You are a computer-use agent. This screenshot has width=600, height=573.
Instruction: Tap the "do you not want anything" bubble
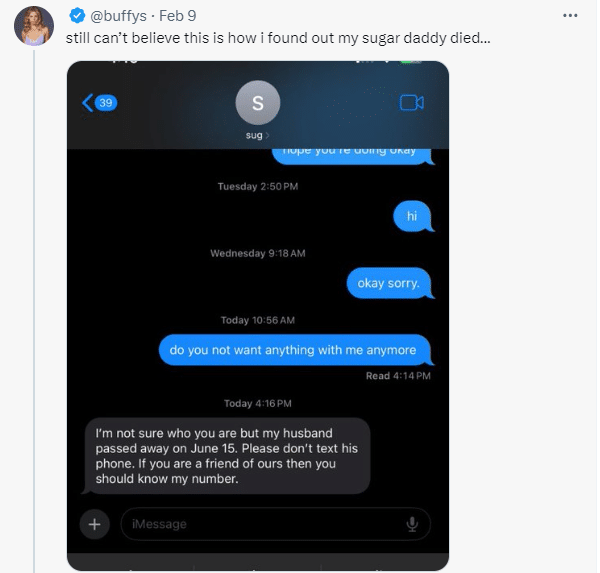pos(293,350)
